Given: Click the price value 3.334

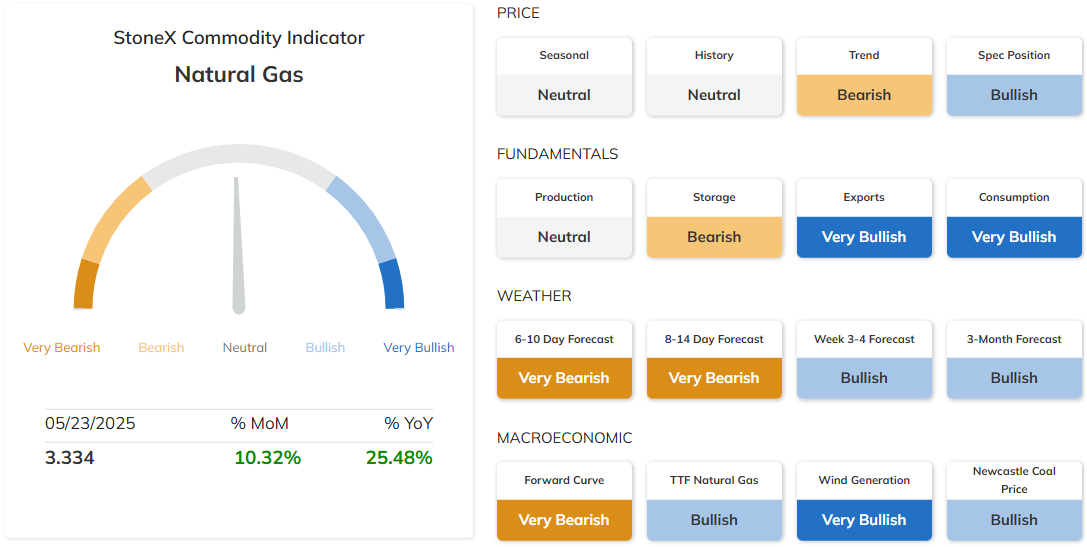Looking at the screenshot, I should pos(70,458).
